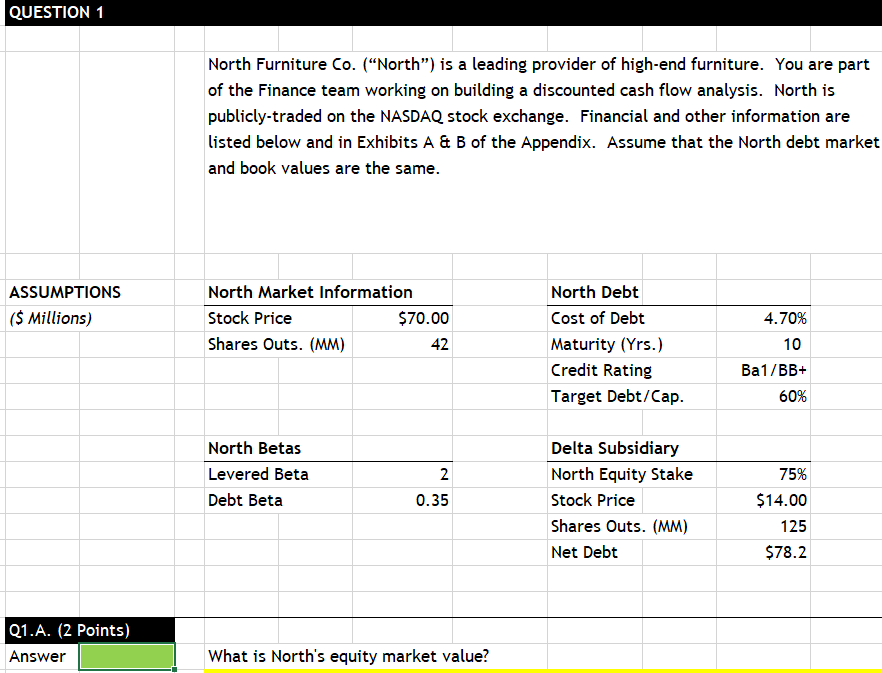The width and height of the screenshot is (882, 673).
Task: Select the 75% equity stake value
Action: click(x=793, y=474)
